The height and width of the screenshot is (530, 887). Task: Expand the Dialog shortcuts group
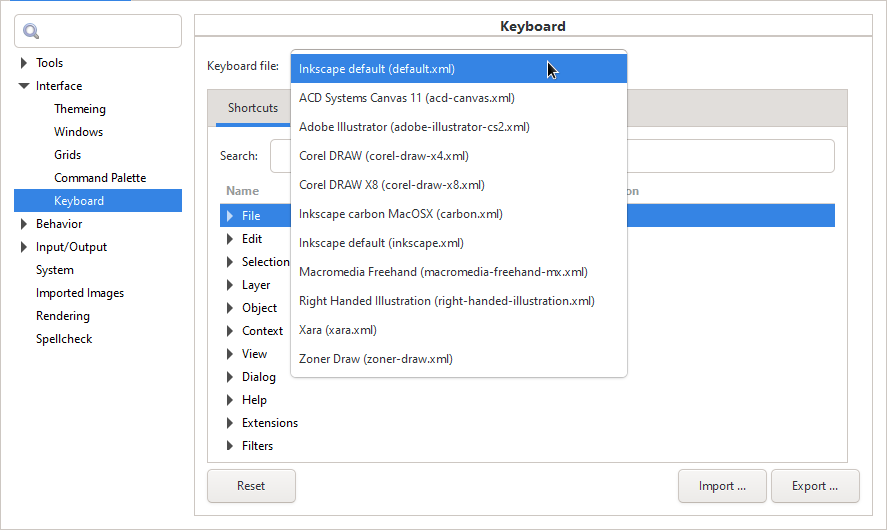pyautogui.click(x=230, y=377)
